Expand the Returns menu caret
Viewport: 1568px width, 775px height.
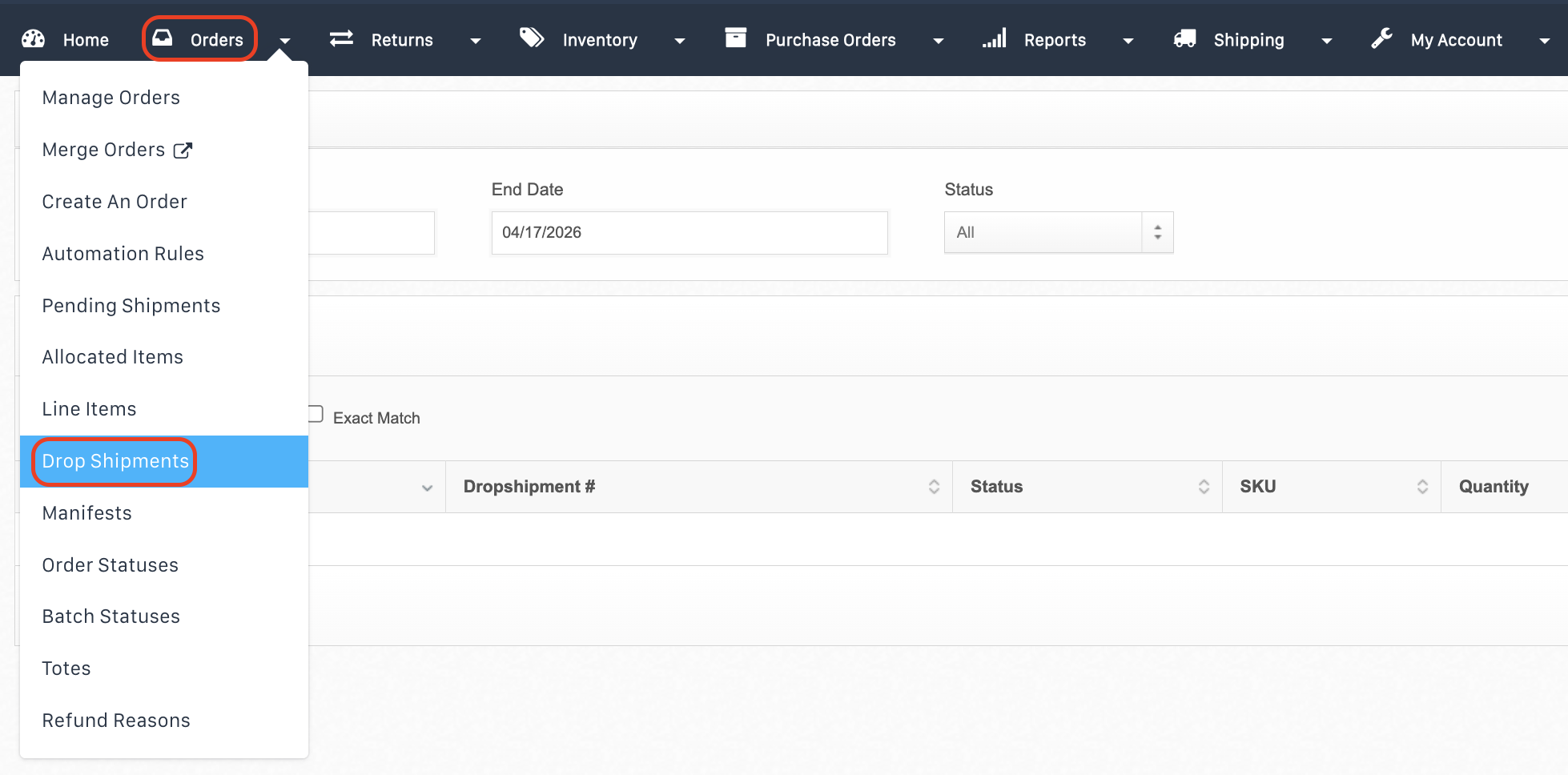[476, 41]
